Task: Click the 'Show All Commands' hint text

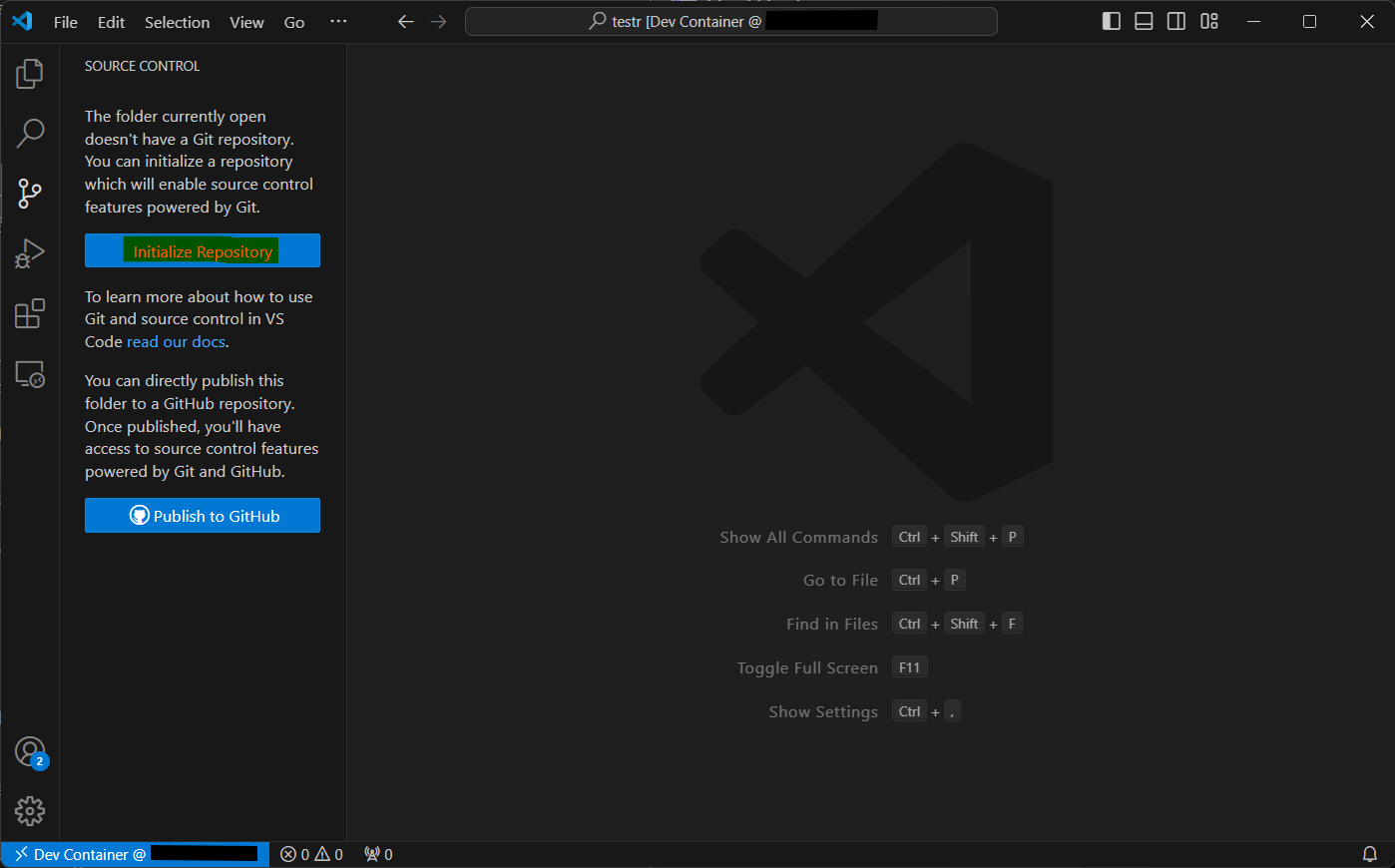Action: click(799, 537)
